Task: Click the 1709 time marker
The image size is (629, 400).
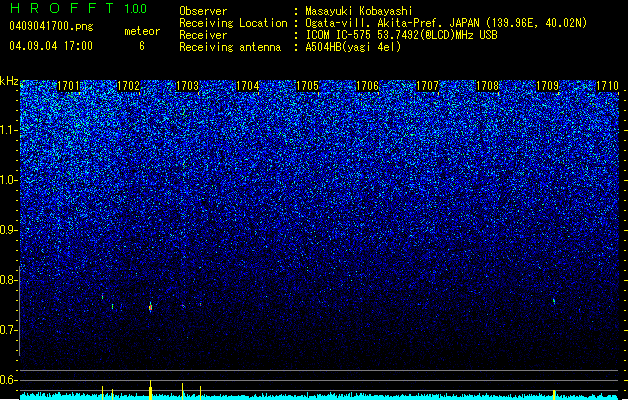Action: point(548,86)
